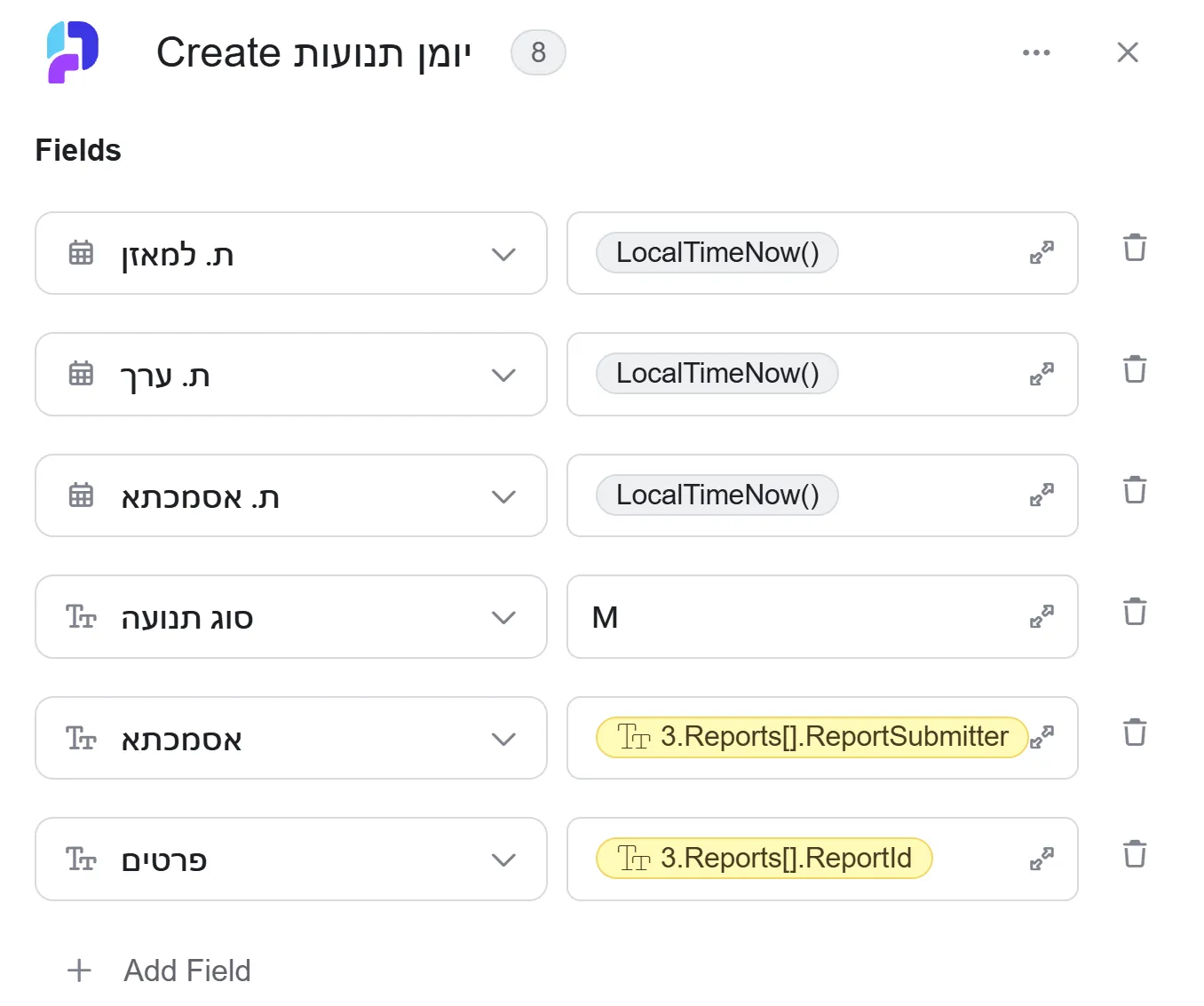Delete the סוג תנועה field row
Screen dimensions: 1204x1006
pyautogui.click(x=1135, y=612)
